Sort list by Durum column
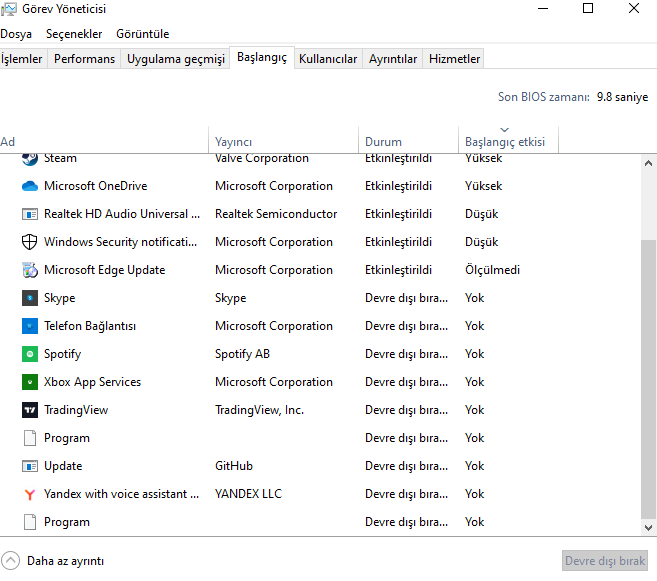This screenshot has height=581, width=657. (383, 142)
